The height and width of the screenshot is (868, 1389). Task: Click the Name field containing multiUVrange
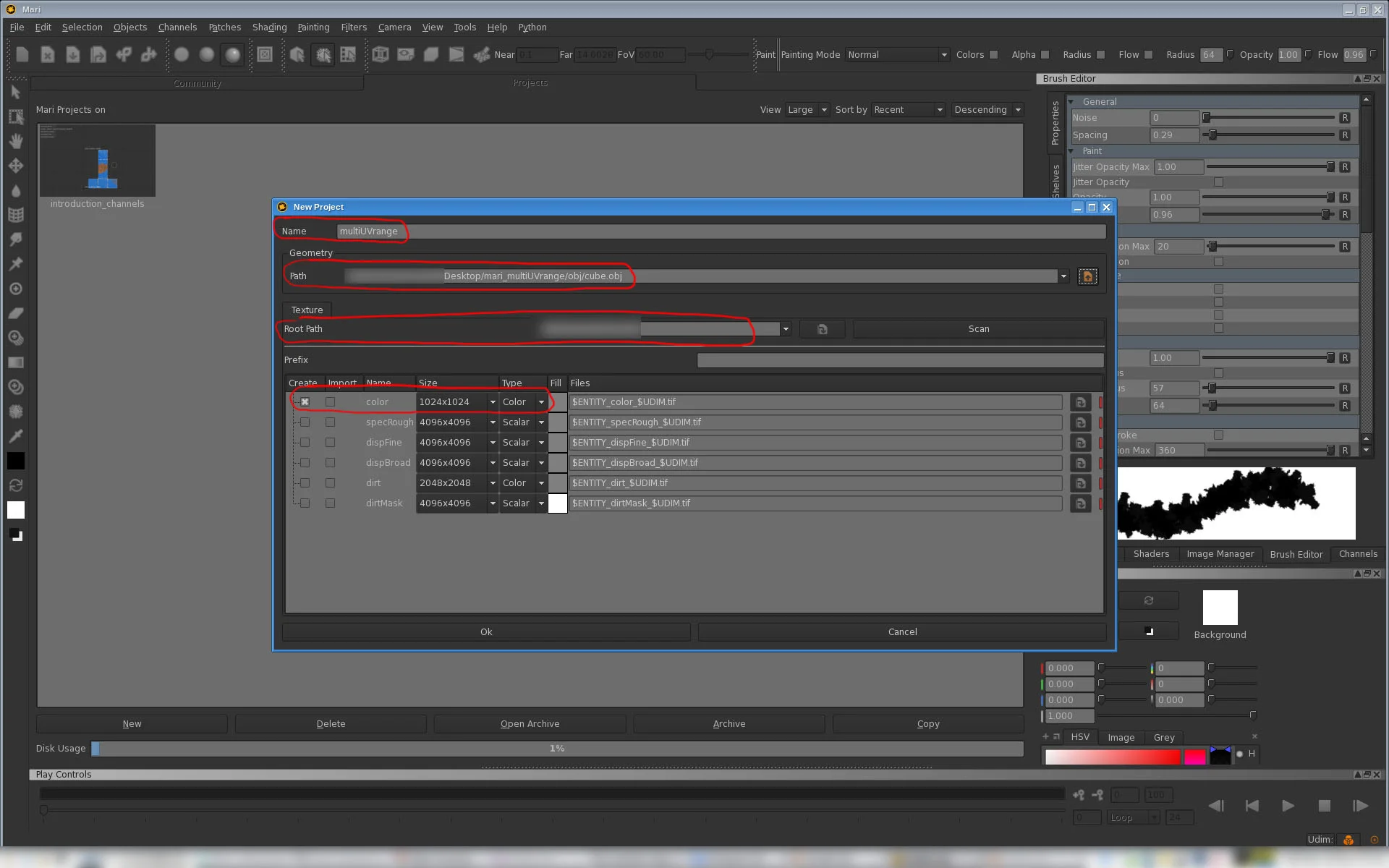[x=721, y=231]
